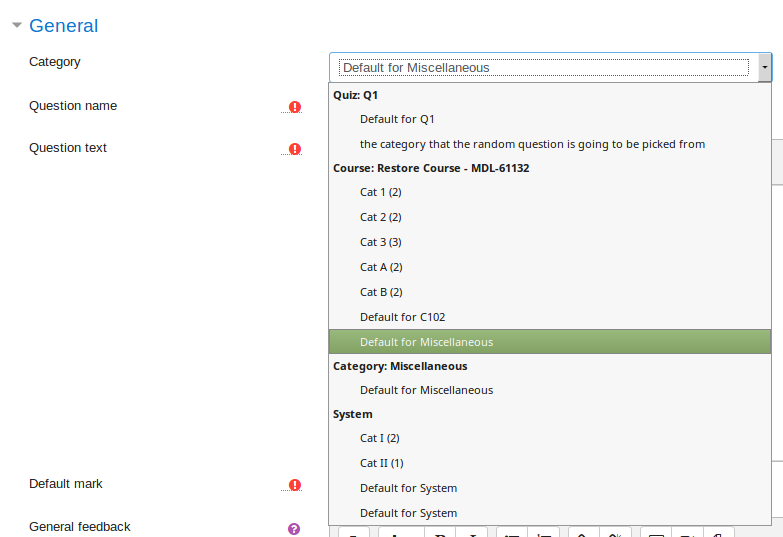Choose the random question category option

point(550,144)
